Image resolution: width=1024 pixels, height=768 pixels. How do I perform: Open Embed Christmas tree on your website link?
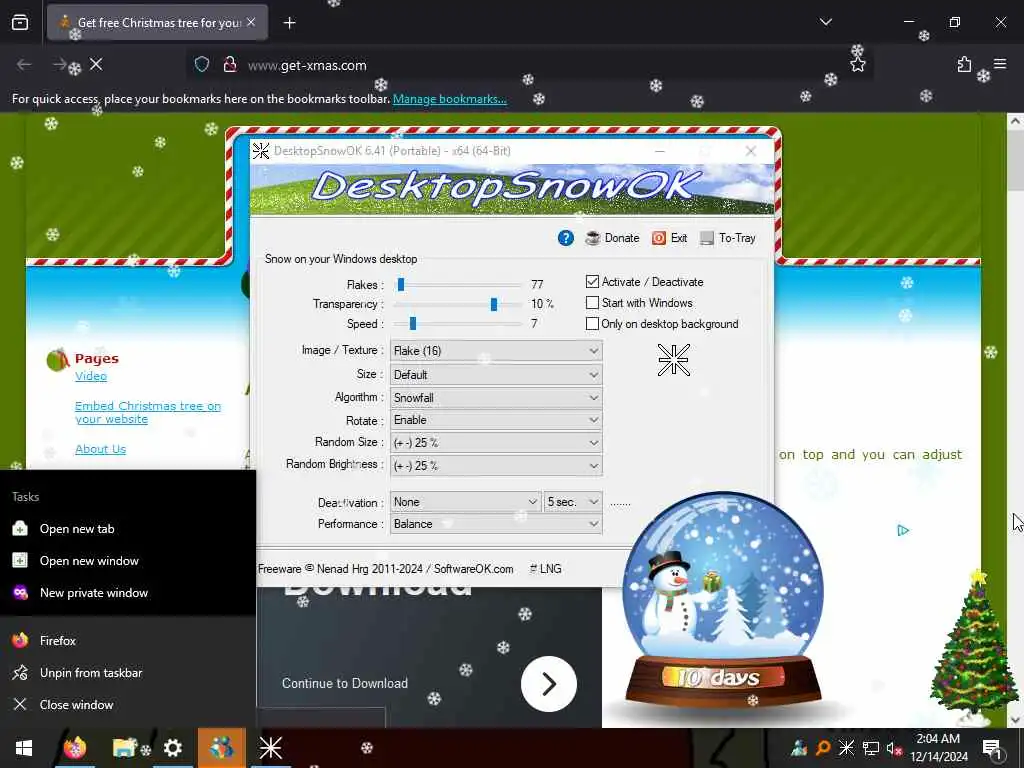(x=148, y=412)
